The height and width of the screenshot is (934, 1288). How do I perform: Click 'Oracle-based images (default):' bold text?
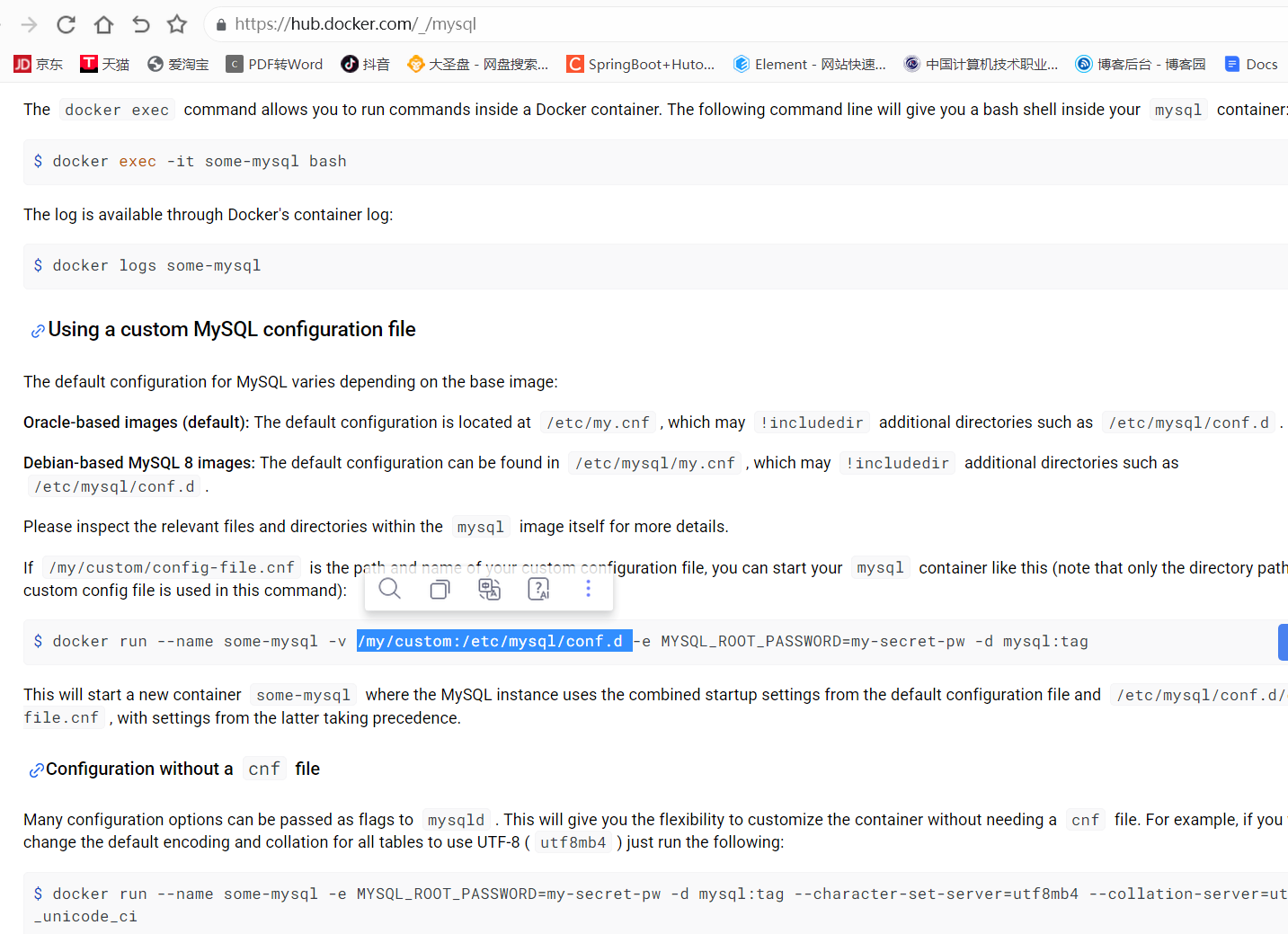pos(137,423)
